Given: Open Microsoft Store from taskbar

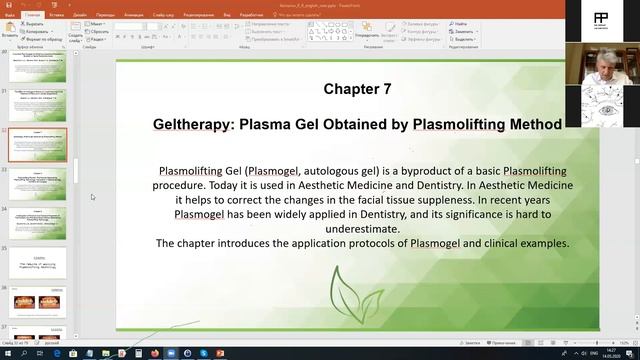Looking at the screenshot, I should click(73, 353).
